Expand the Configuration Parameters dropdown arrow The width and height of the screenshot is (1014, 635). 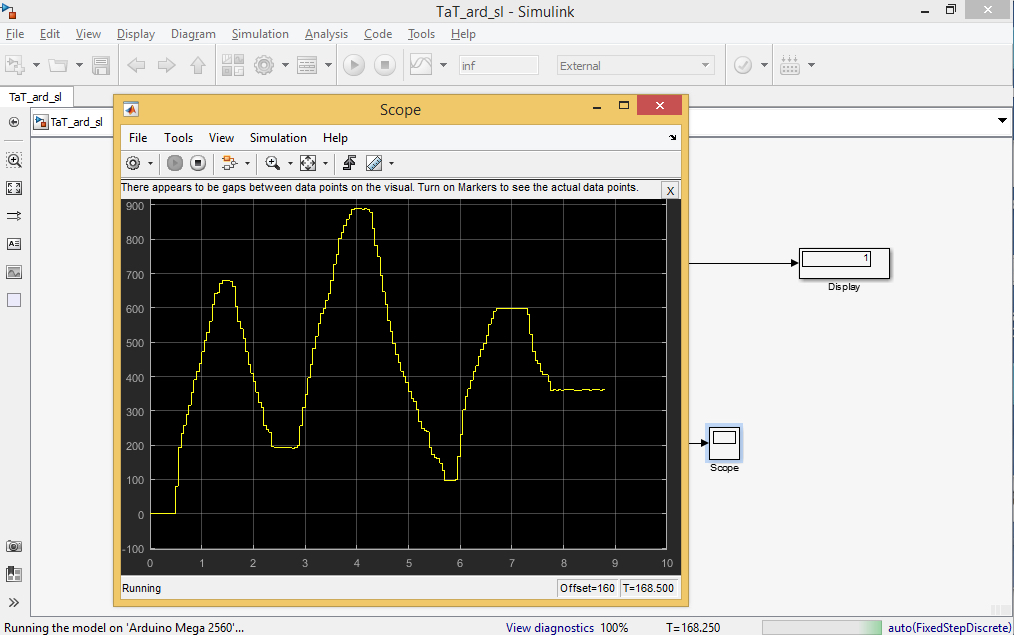(x=285, y=65)
